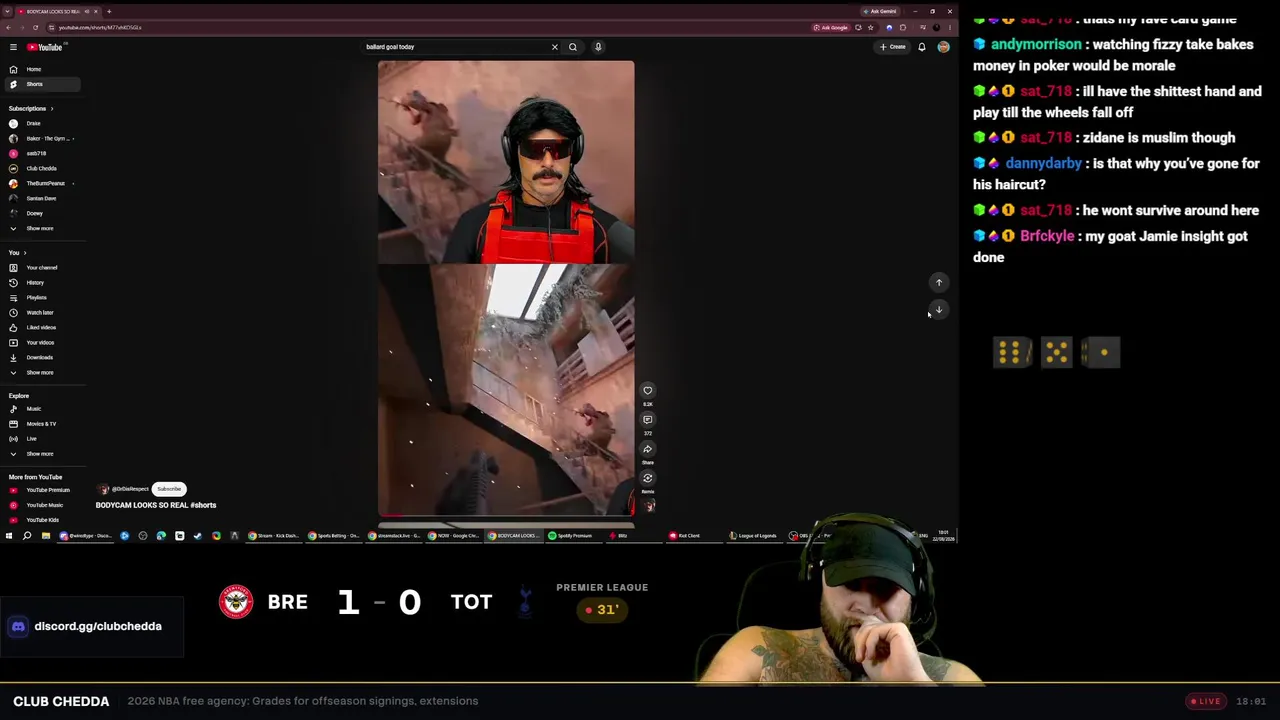Open the YouTube account avatar menu
Viewport: 1280px width, 720px height.
pyautogui.click(x=943, y=47)
